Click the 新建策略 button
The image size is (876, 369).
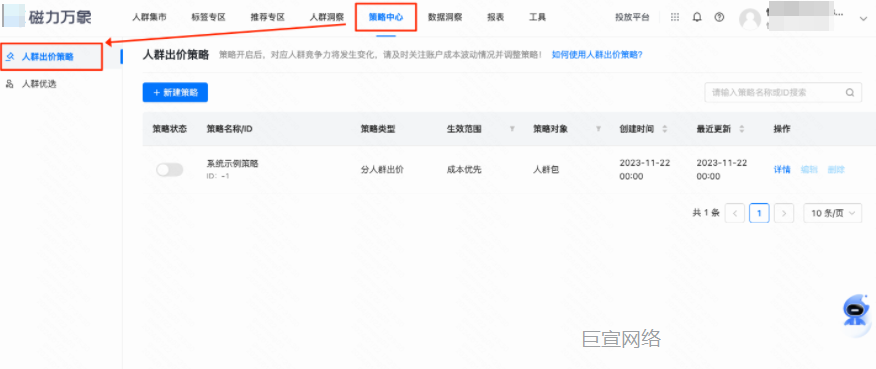(x=175, y=93)
